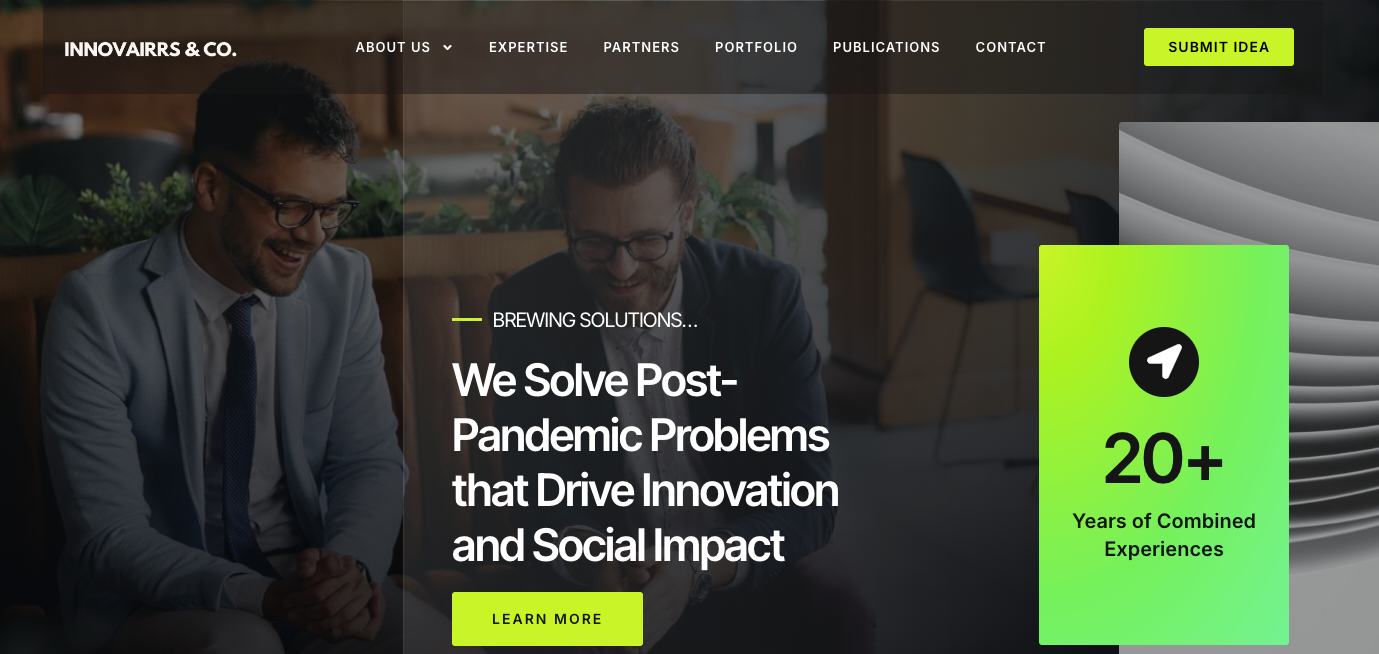Open the Partners nav link
The image size is (1379, 654).
[x=641, y=47]
